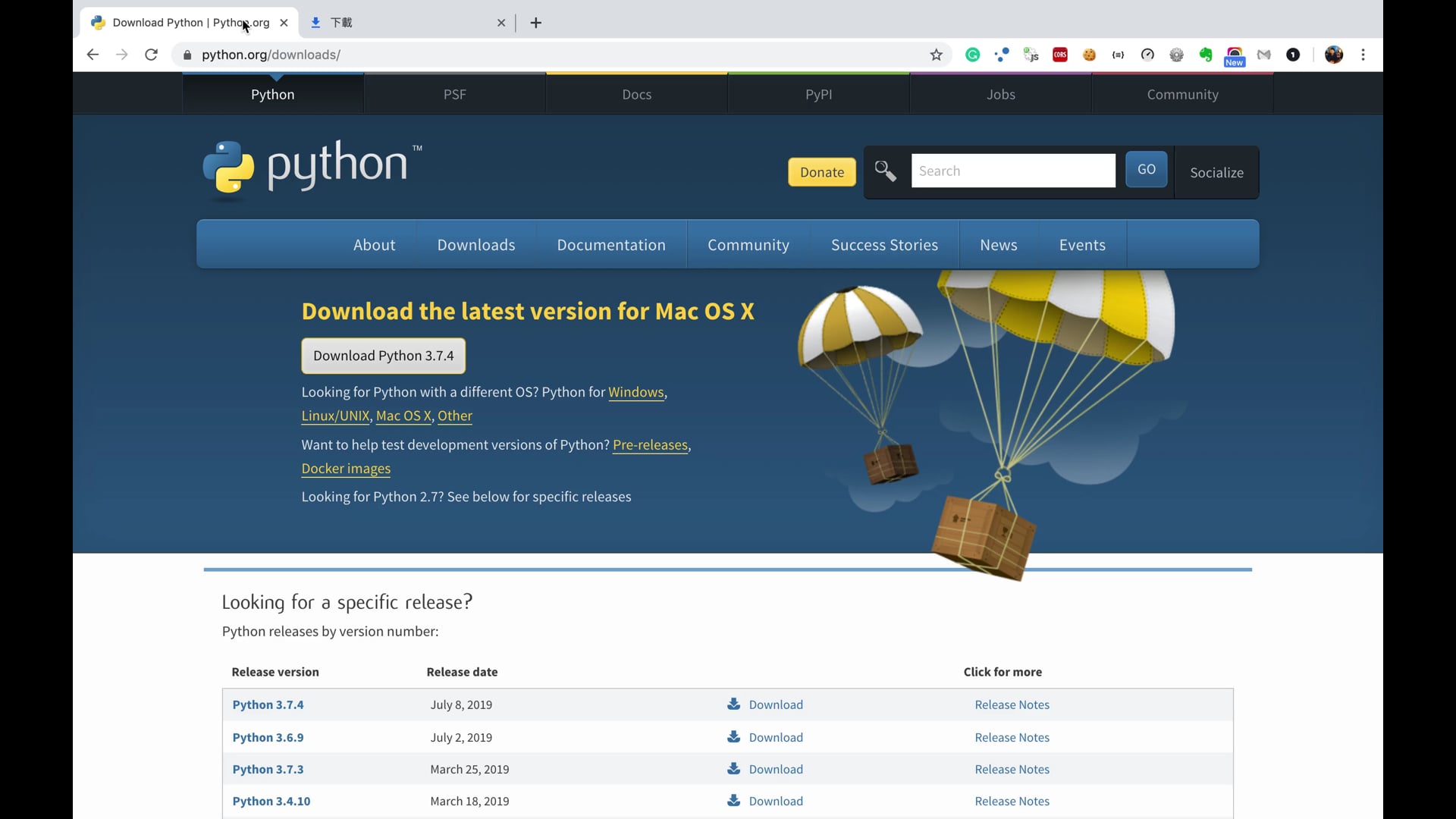Open Release Notes for Python 3.7.3
Viewport: 1456px width, 819px height.
coord(1012,769)
